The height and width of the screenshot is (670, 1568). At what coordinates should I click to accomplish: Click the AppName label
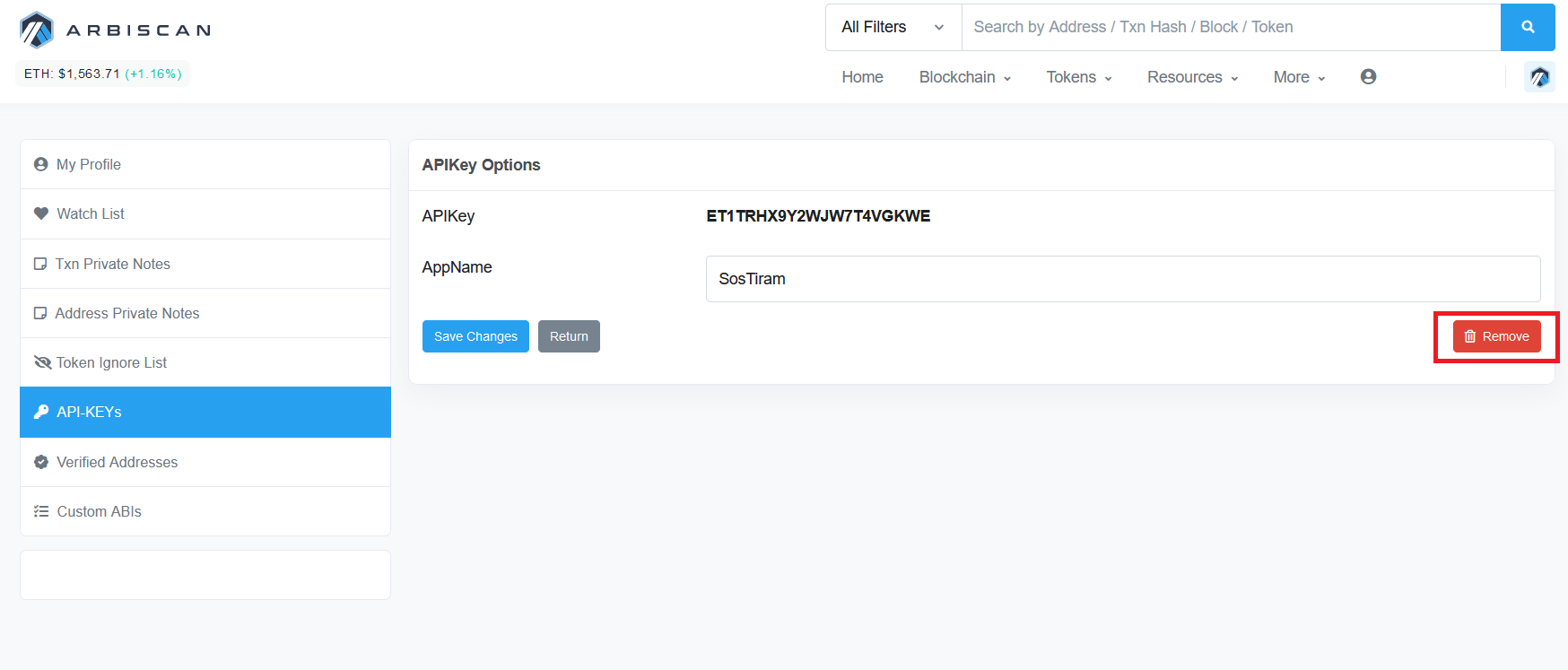[x=457, y=267]
